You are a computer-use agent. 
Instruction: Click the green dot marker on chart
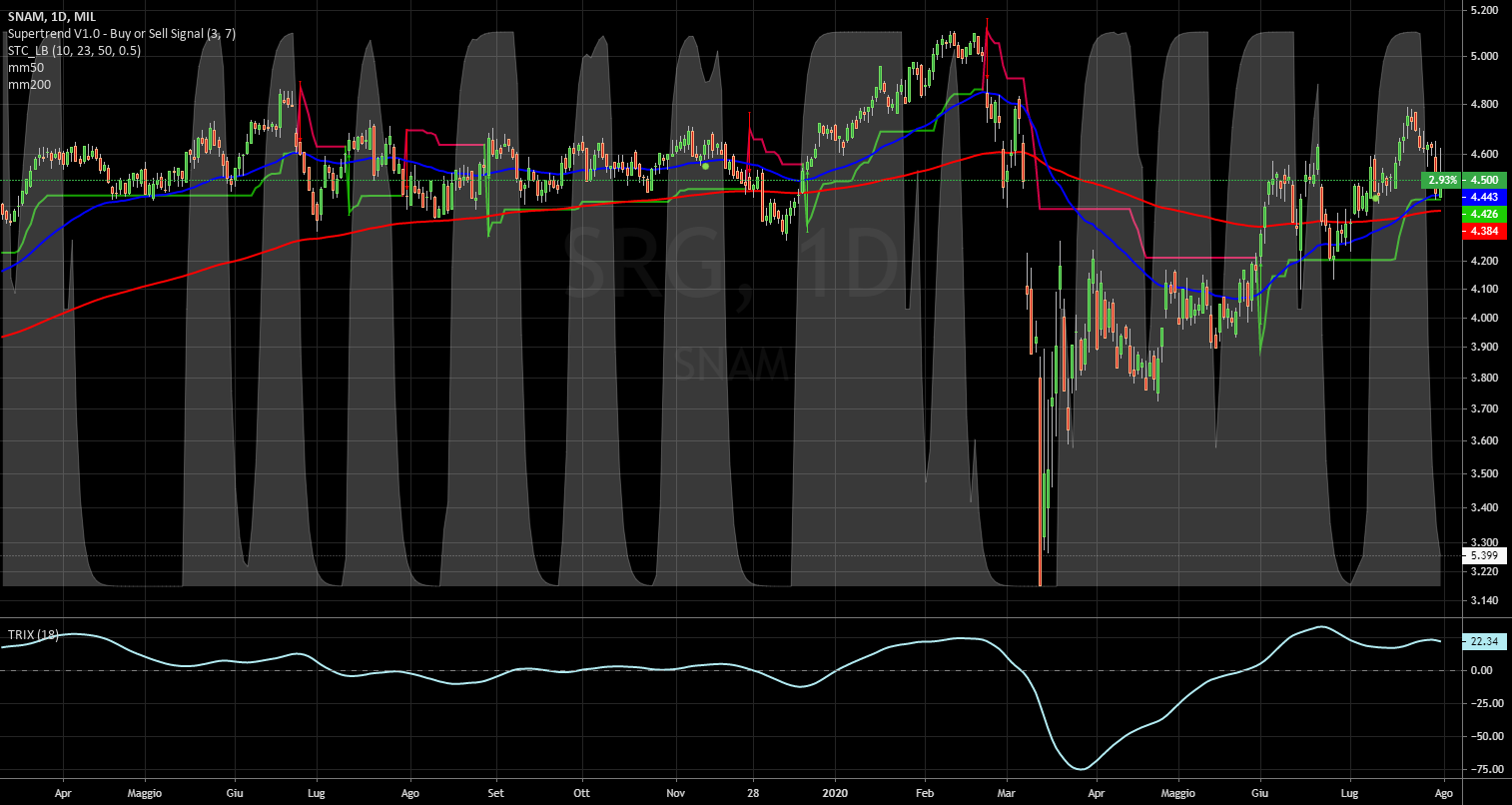point(705,166)
